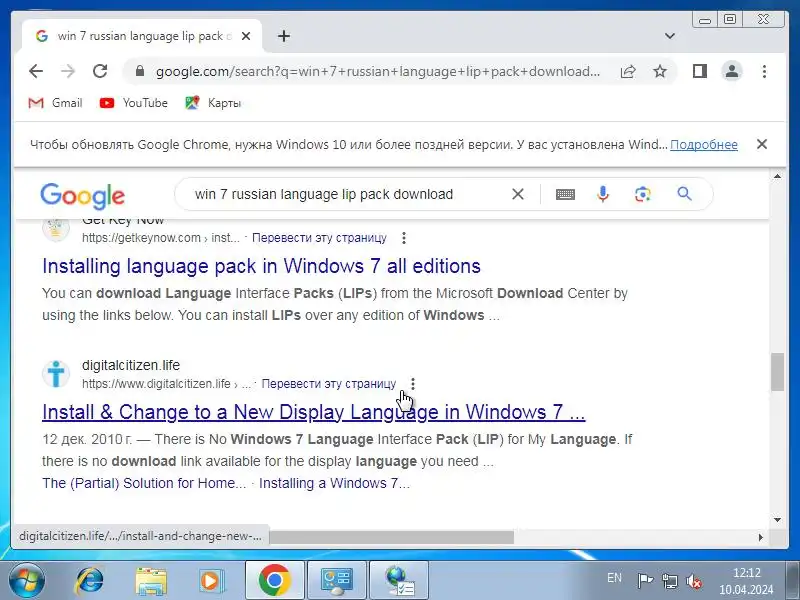Open Карты bookmark
Viewport: 800px width, 600px height.
(x=213, y=103)
